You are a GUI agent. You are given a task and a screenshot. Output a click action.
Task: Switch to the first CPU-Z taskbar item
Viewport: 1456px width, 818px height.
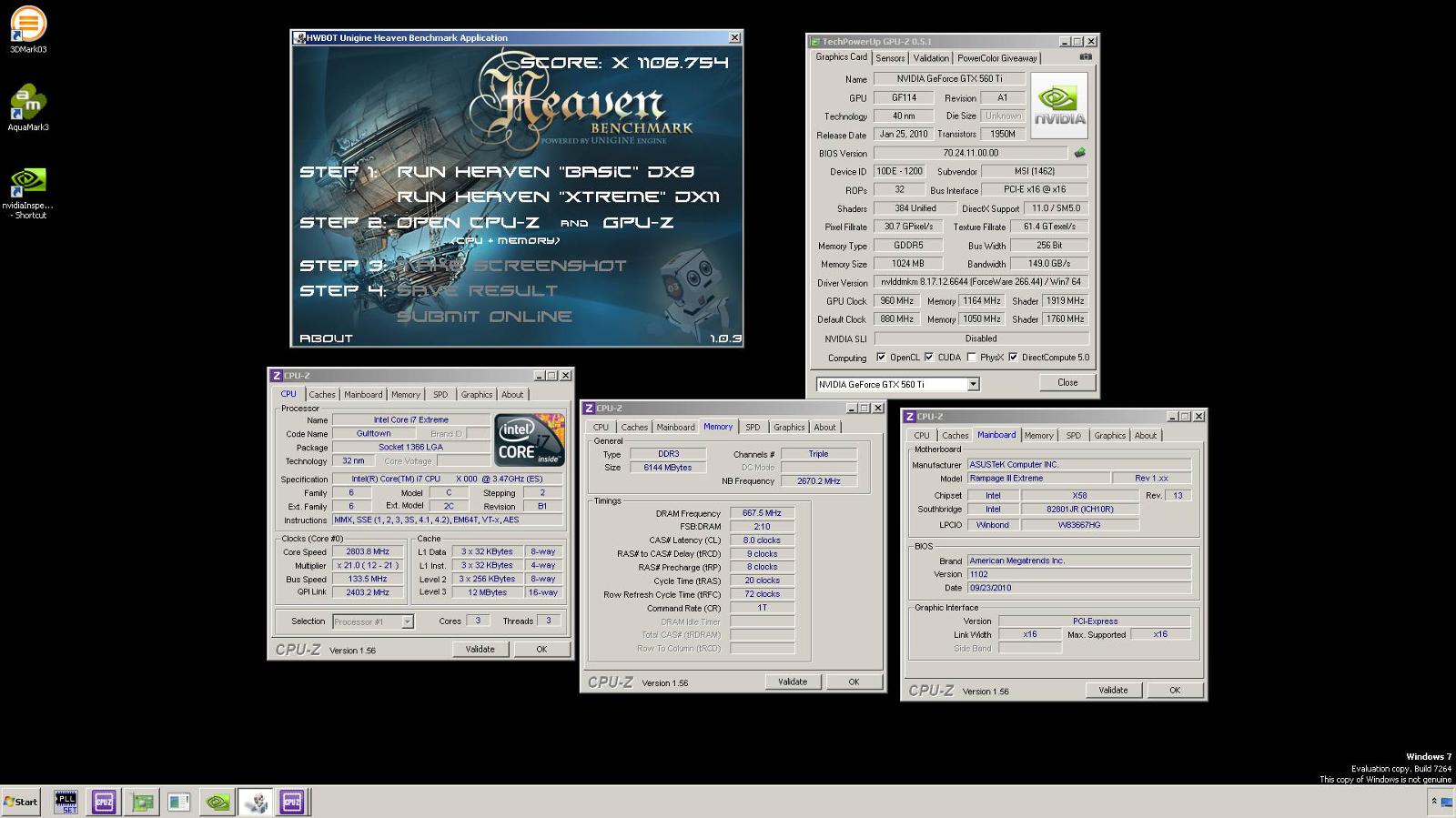click(104, 802)
